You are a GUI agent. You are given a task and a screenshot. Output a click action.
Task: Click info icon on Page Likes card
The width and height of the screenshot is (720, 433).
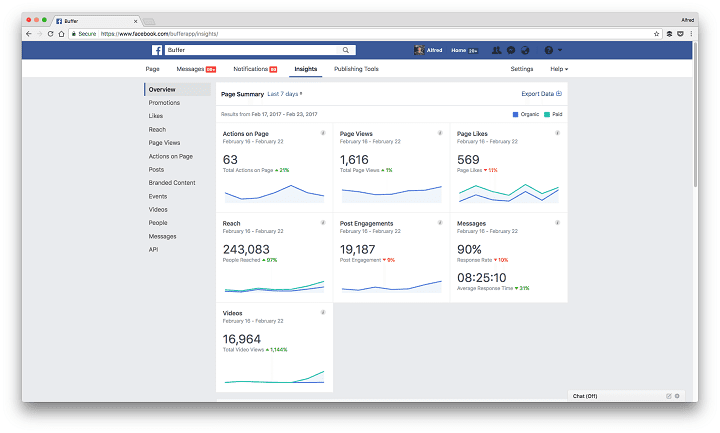tap(557, 133)
